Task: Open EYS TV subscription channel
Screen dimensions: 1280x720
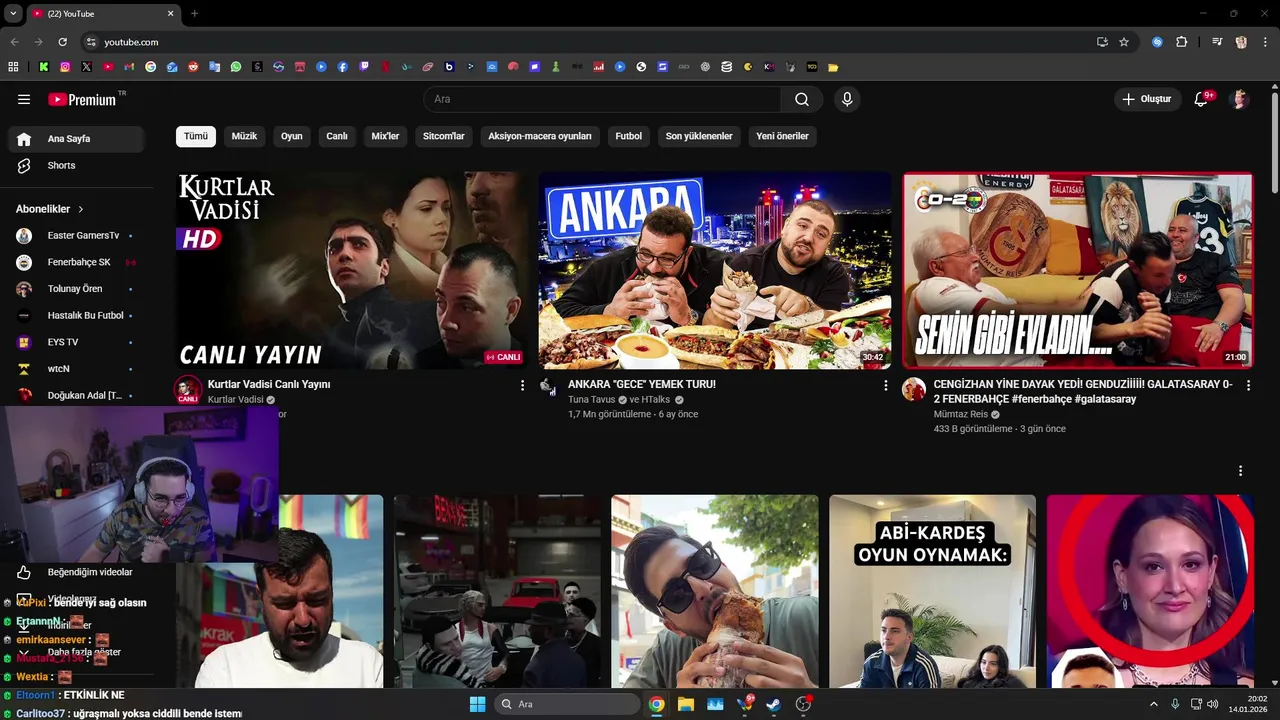Action: coord(76,342)
